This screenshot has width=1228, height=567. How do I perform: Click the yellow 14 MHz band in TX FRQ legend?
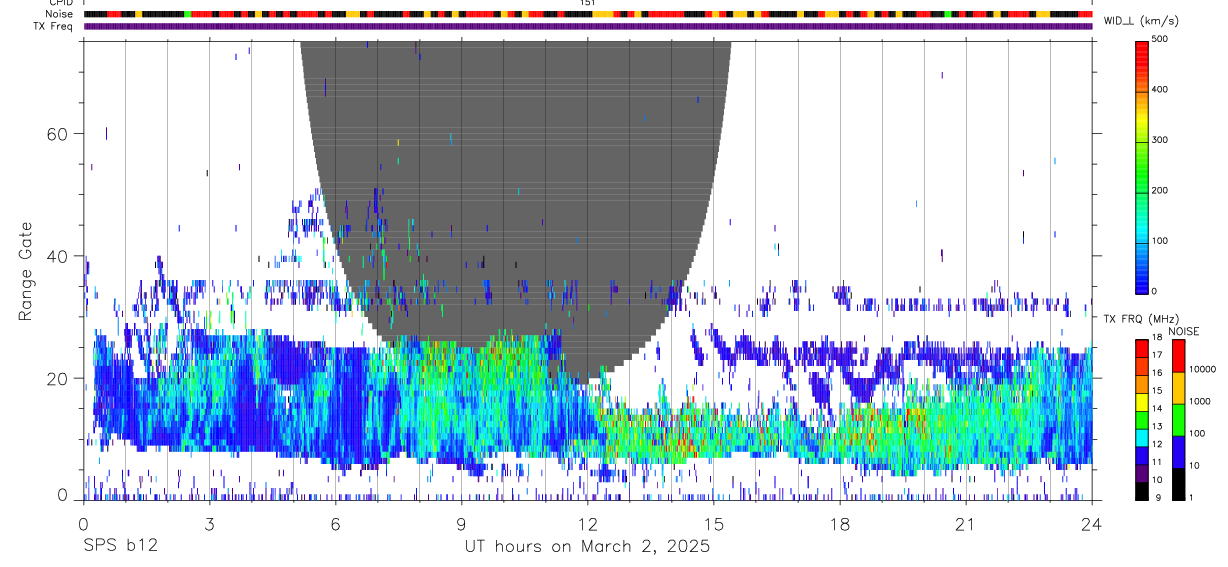1142,403
